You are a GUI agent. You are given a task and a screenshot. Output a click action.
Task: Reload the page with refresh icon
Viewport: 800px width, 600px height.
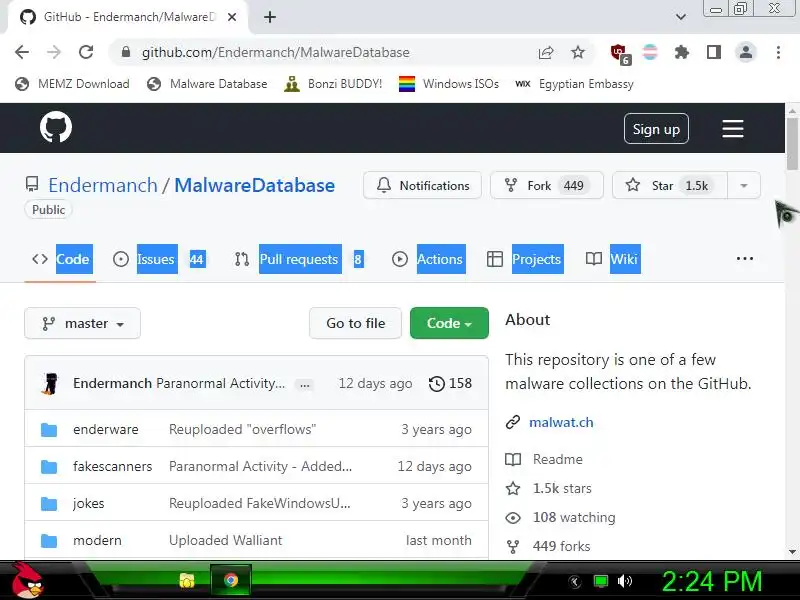tap(86, 52)
